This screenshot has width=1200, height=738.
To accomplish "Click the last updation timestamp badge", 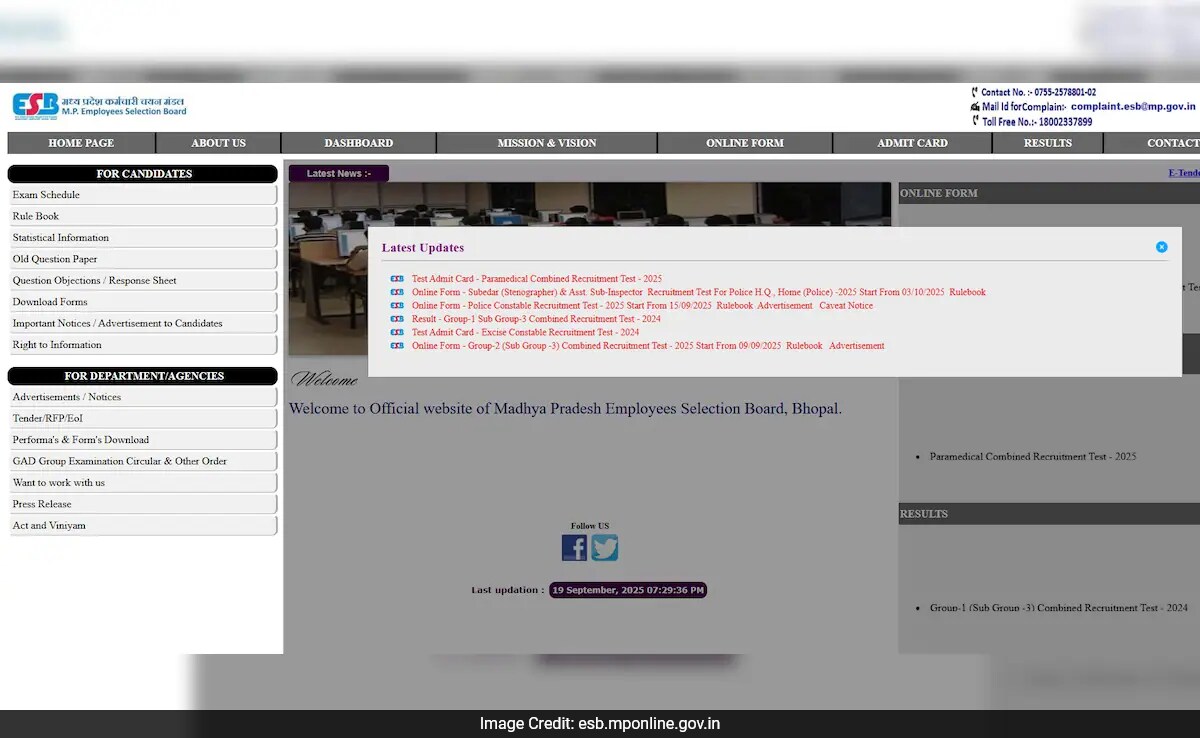I will tap(628, 590).
